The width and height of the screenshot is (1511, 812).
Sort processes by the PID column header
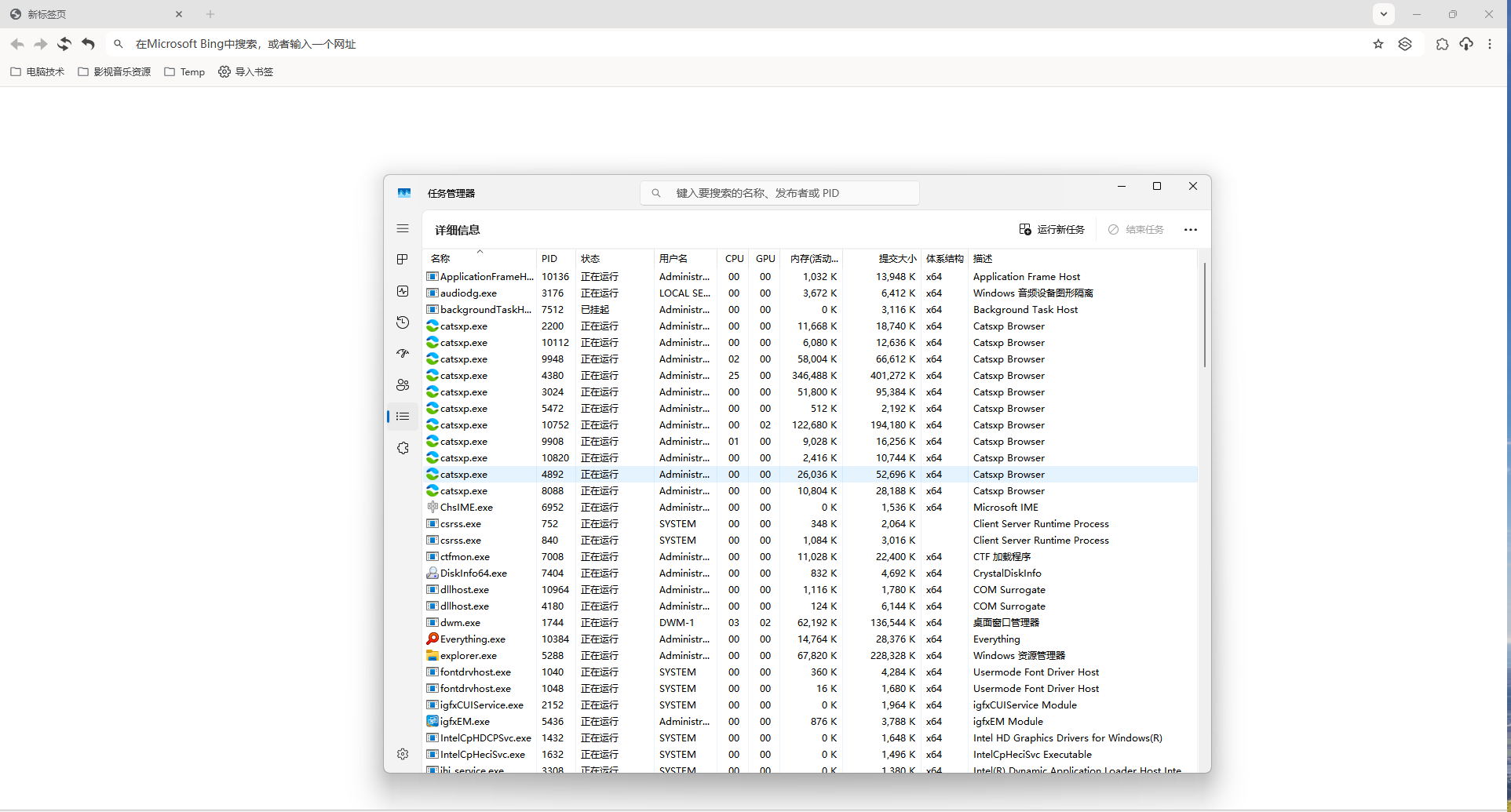pos(549,258)
